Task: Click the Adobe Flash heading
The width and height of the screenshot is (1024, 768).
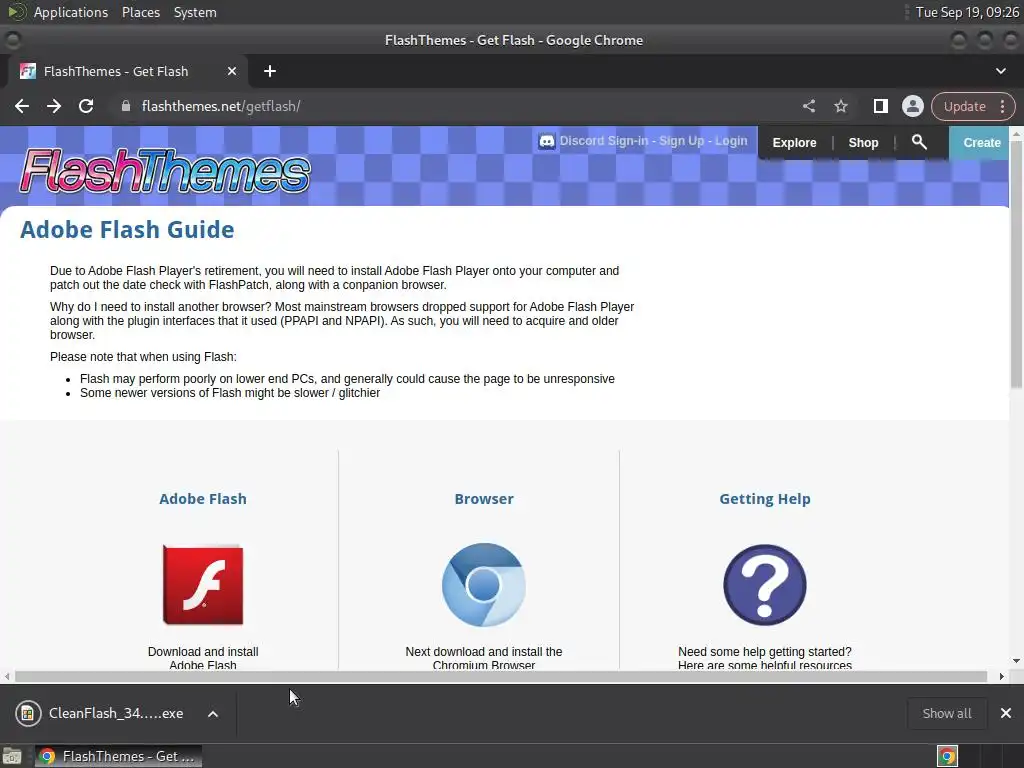Action: pyautogui.click(x=203, y=499)
